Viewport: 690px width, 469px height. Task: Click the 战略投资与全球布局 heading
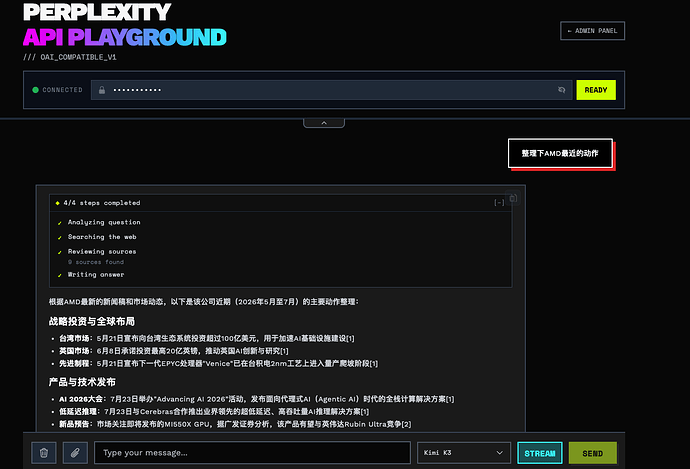pyautogui.click(x=92, y=322)
